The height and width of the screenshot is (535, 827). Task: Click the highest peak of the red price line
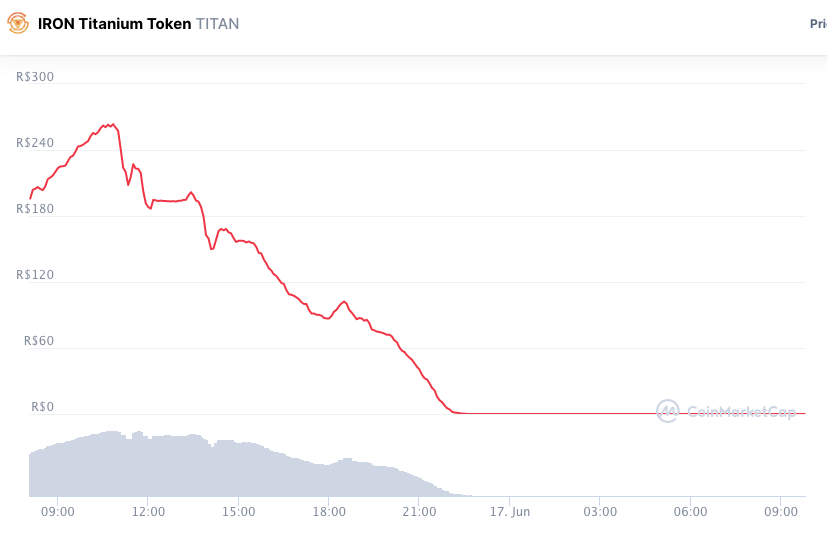[113, 124]
